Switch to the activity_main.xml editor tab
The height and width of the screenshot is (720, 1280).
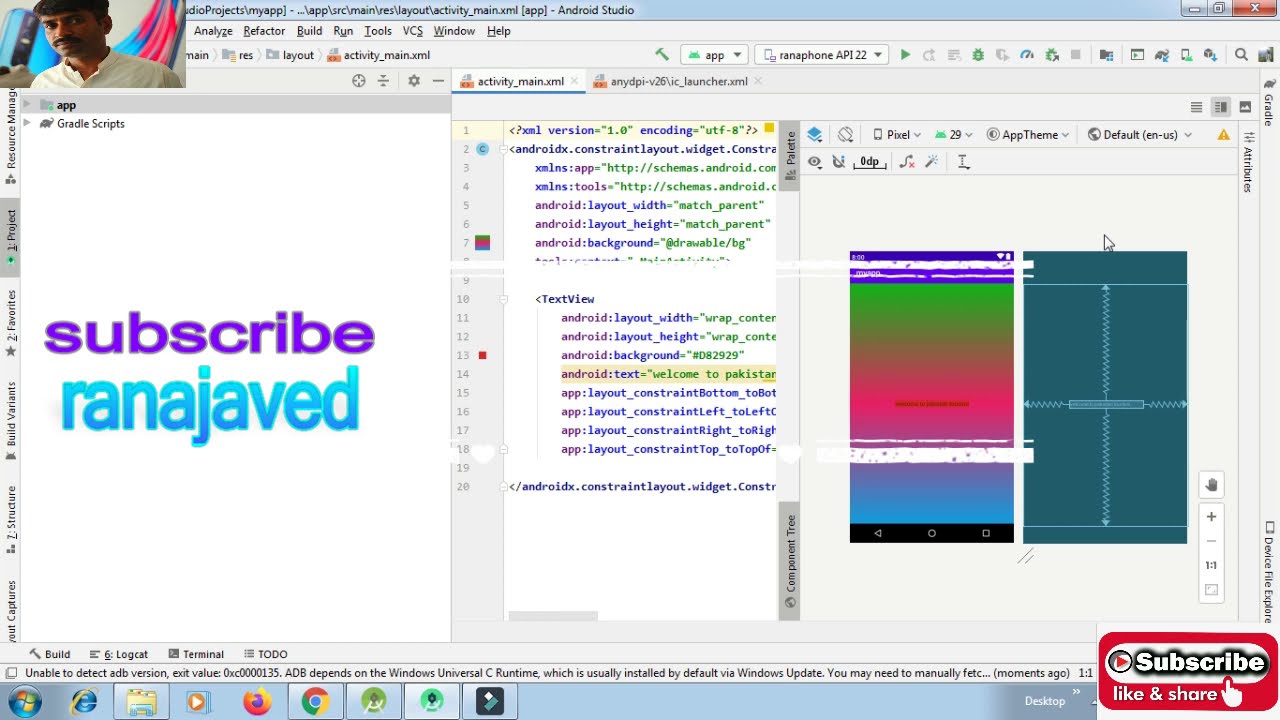click(x=520, y=81)
